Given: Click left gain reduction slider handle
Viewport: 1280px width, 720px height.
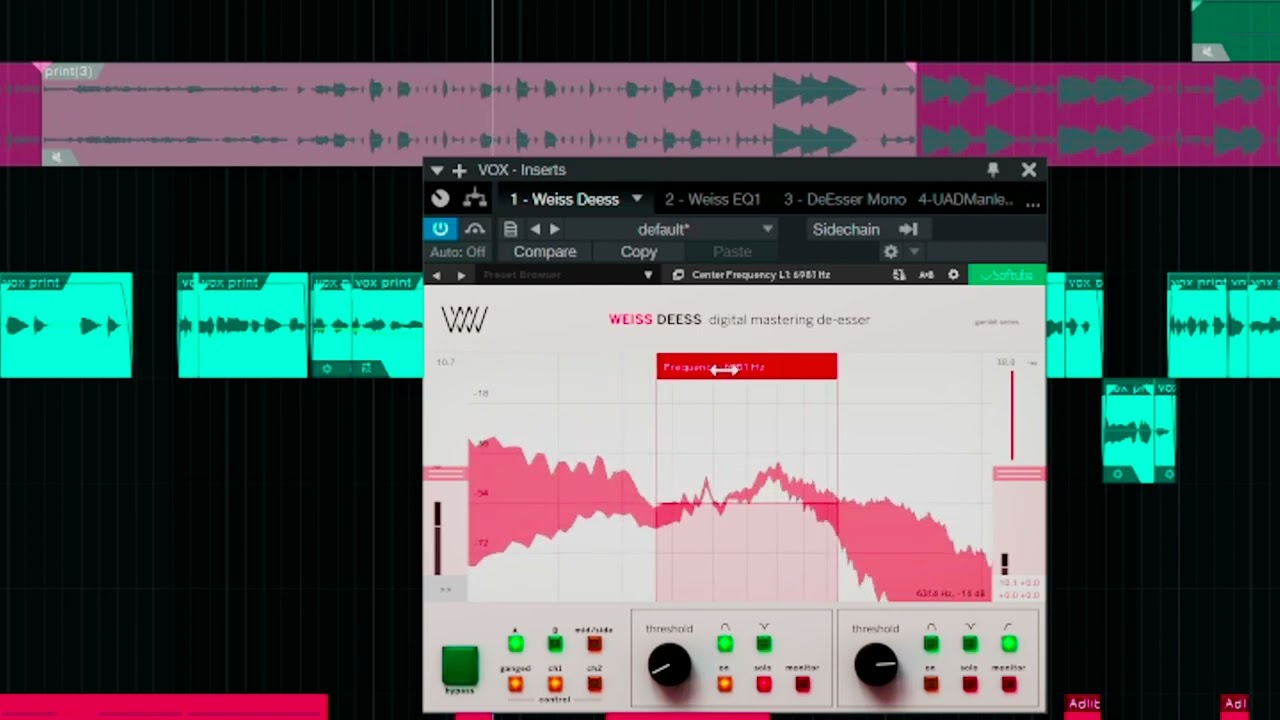Looking at the screenshot, I should tap(445, 474).
